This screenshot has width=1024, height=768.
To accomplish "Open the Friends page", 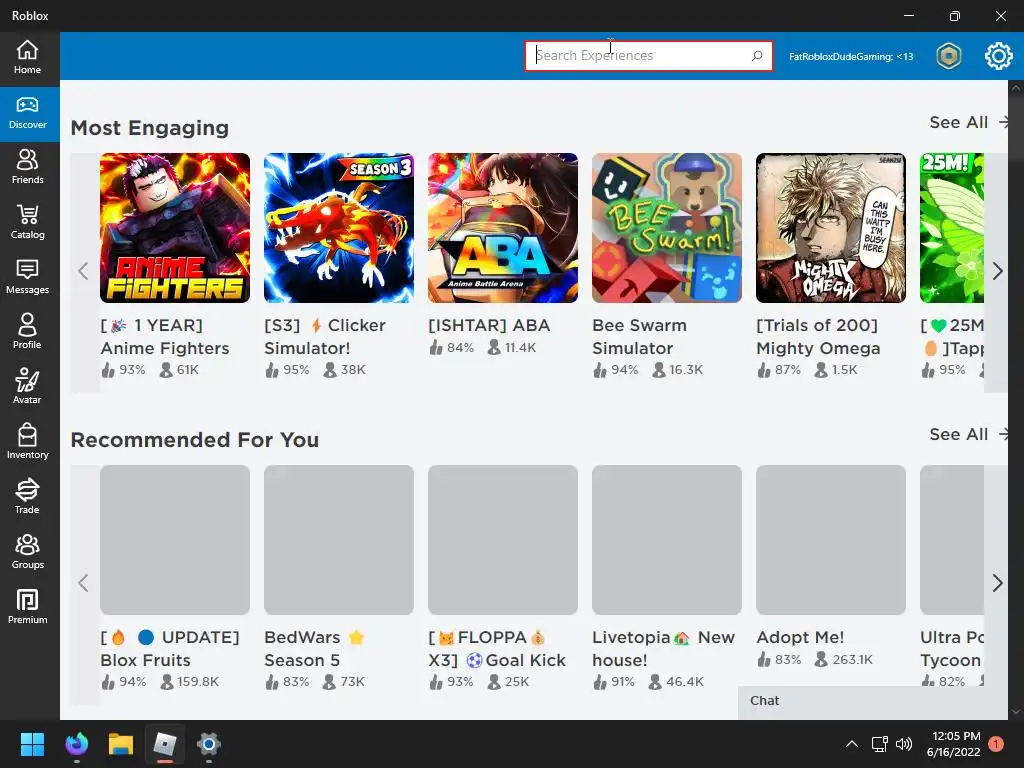I will [x=27, y=168].
